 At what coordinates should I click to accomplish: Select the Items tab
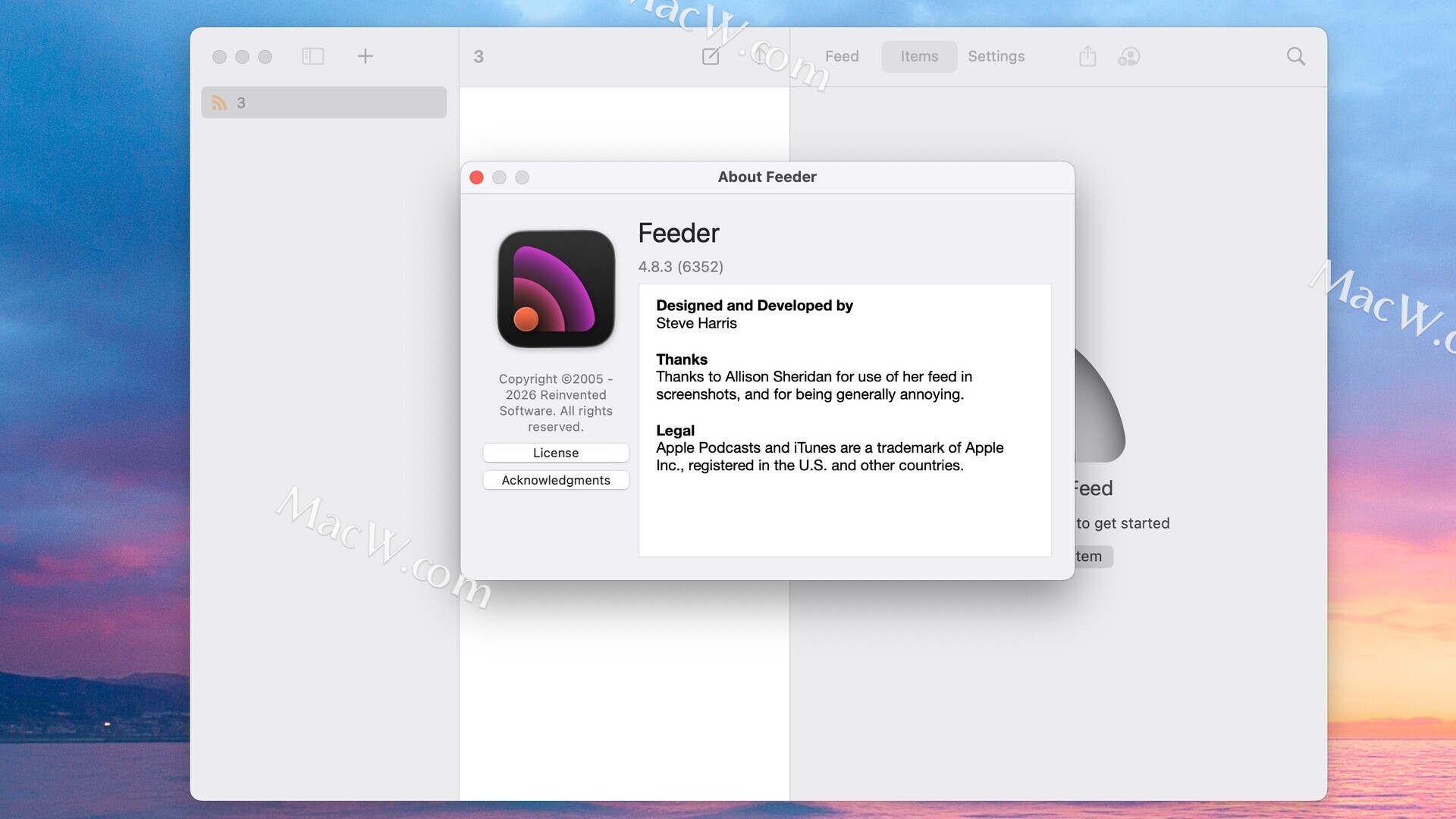[919, 56]
